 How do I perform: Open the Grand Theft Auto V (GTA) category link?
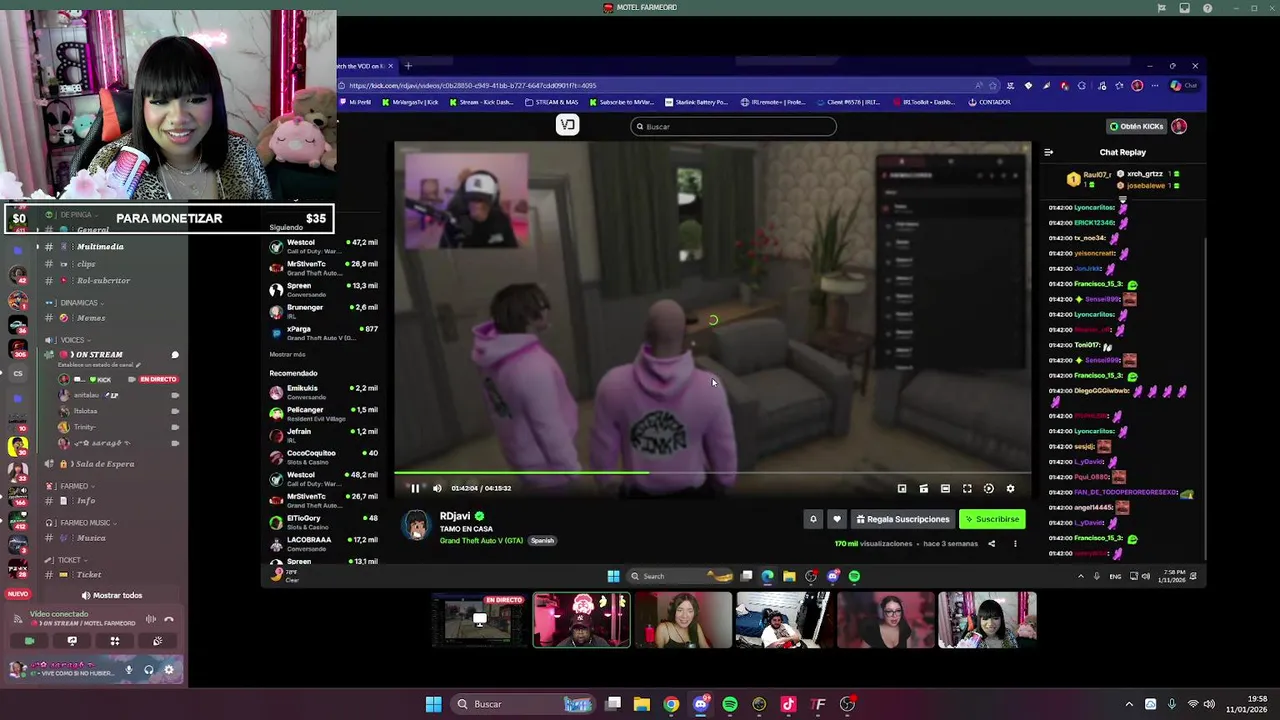click(x=481, y=541)
